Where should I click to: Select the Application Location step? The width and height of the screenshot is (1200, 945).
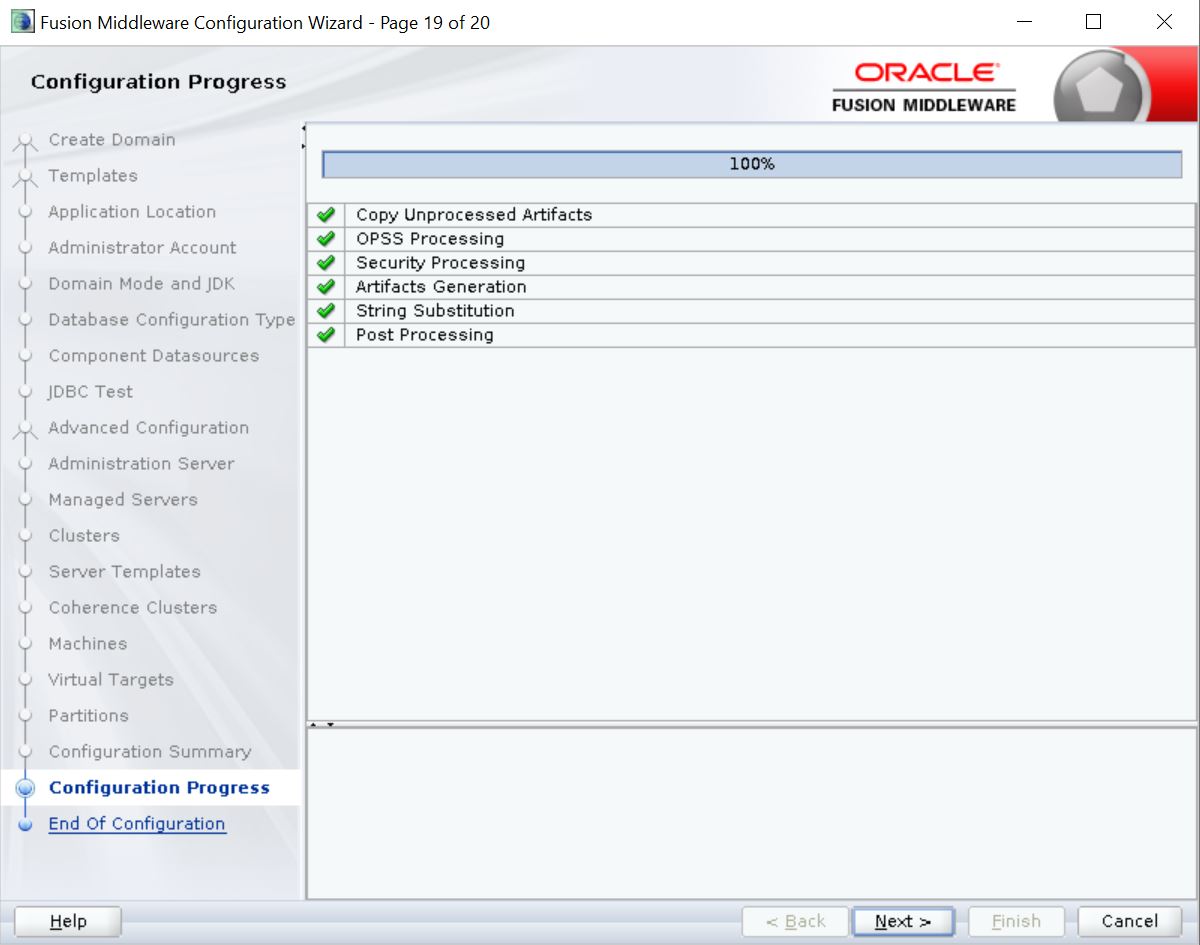[132, 212]
